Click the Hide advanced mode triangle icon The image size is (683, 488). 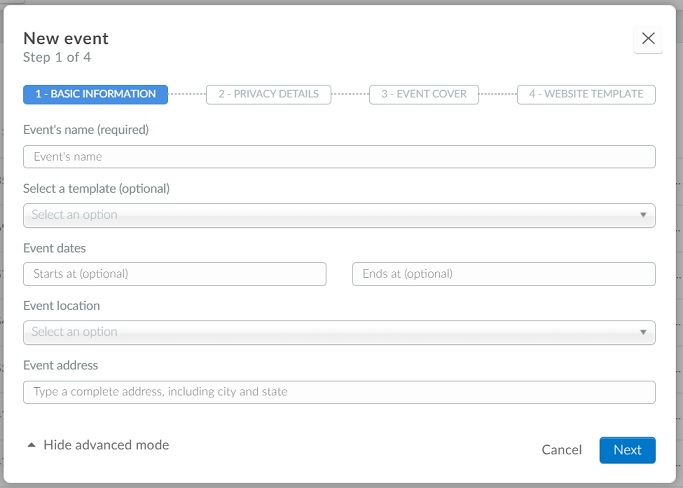click(x=31, y=445)
